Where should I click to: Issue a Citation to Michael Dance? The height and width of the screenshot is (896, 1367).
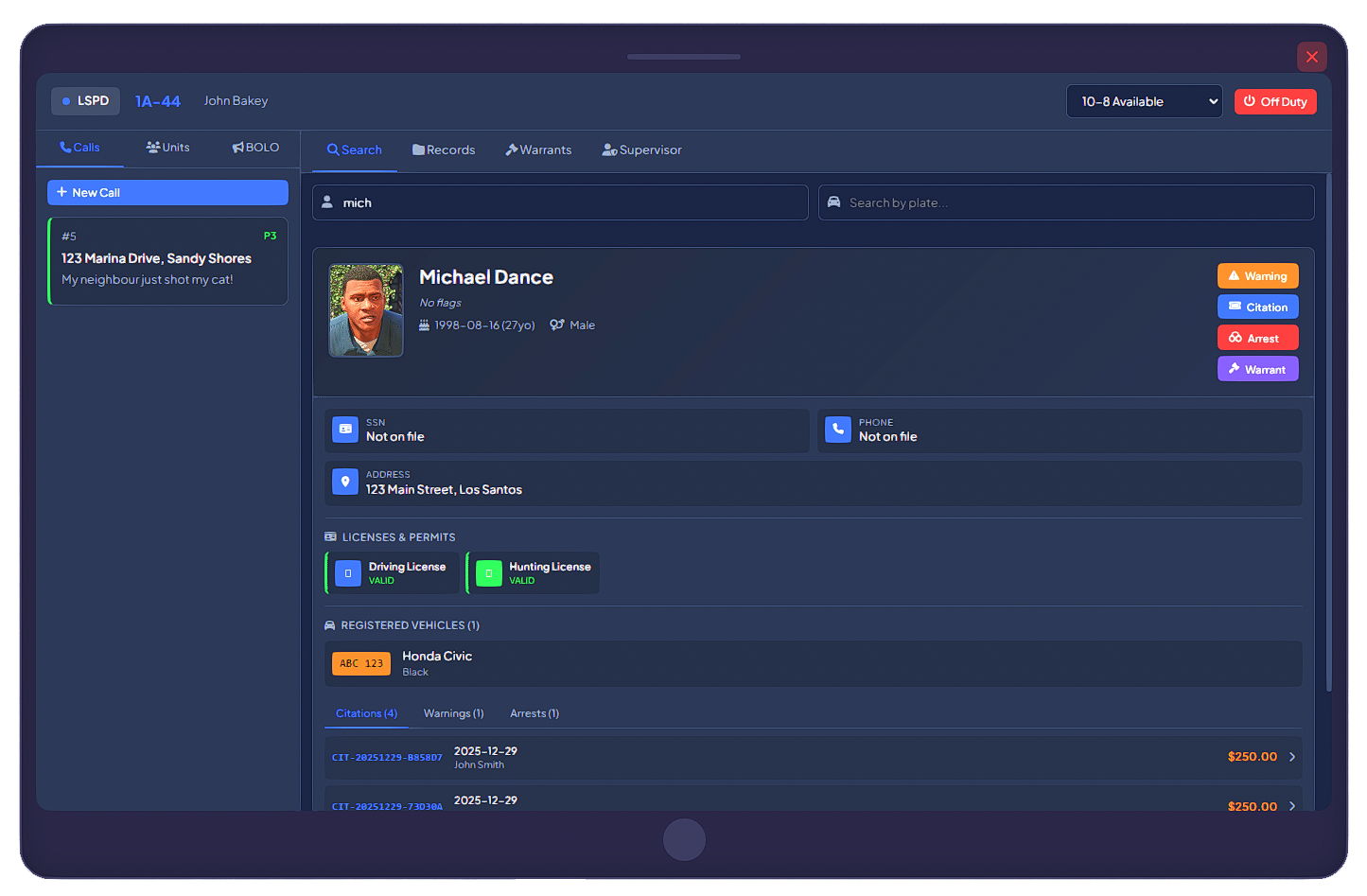click(x=1258, y=307)
